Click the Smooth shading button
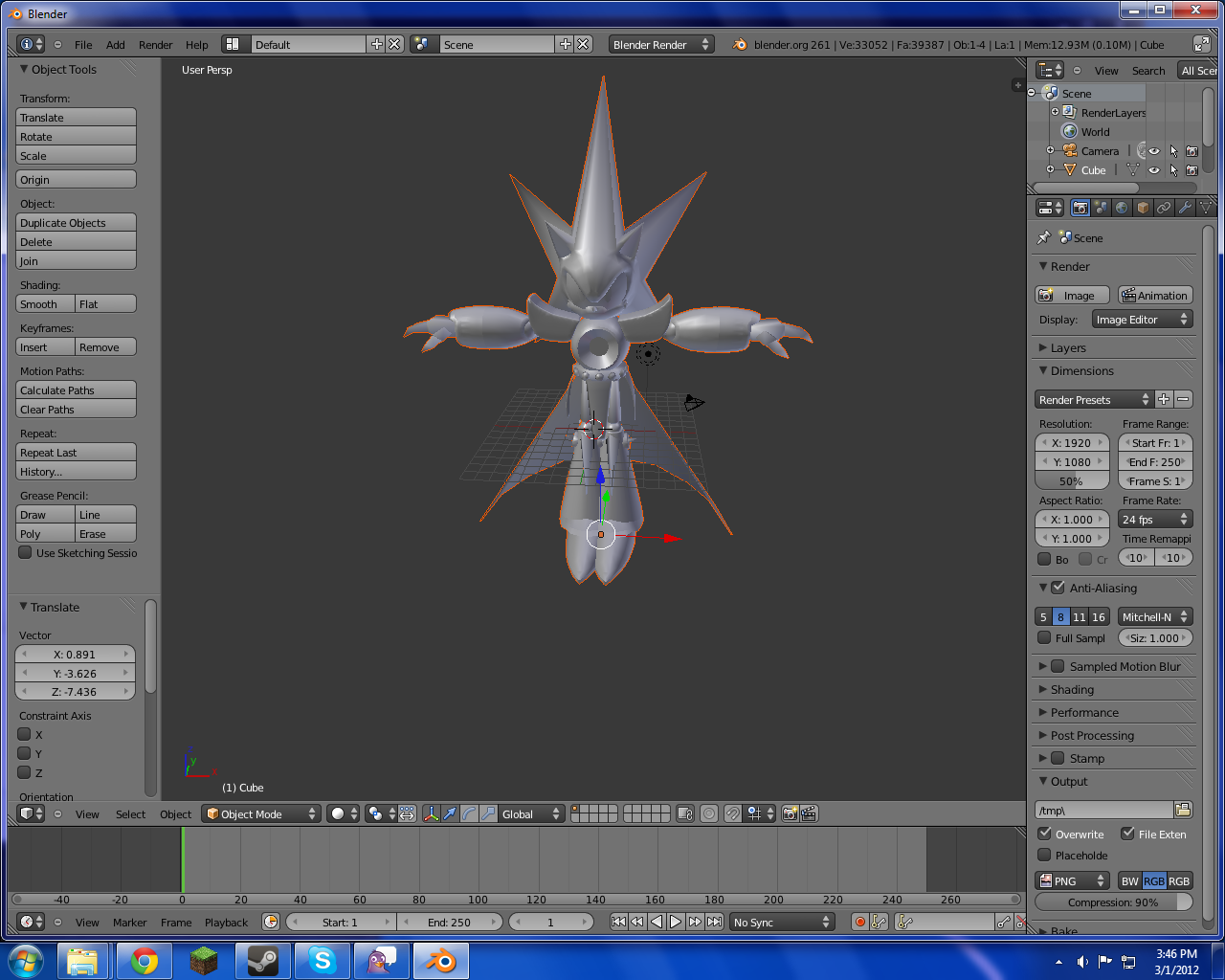The height and width of the screenshot is (980, 1225). pyautogui.click(x=45, y=303)
